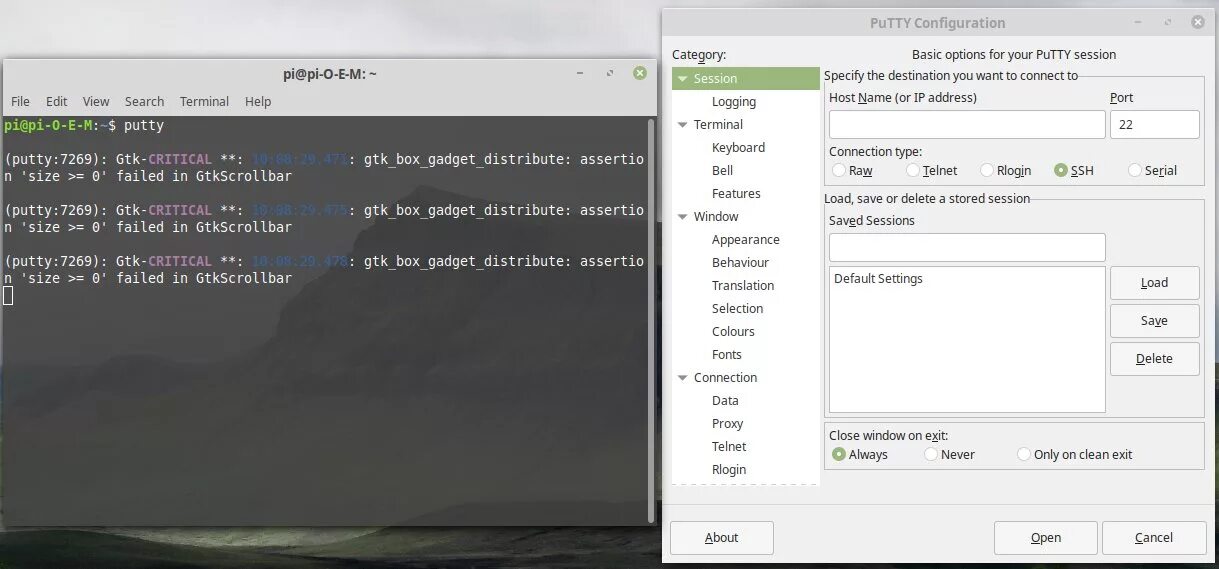Maximize the terminal window
Screen dimensions: 1219x569
point(610,73)
